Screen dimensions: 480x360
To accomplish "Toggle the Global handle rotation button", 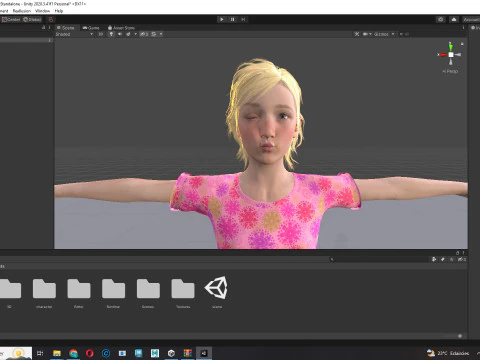I will coord(32,19).
